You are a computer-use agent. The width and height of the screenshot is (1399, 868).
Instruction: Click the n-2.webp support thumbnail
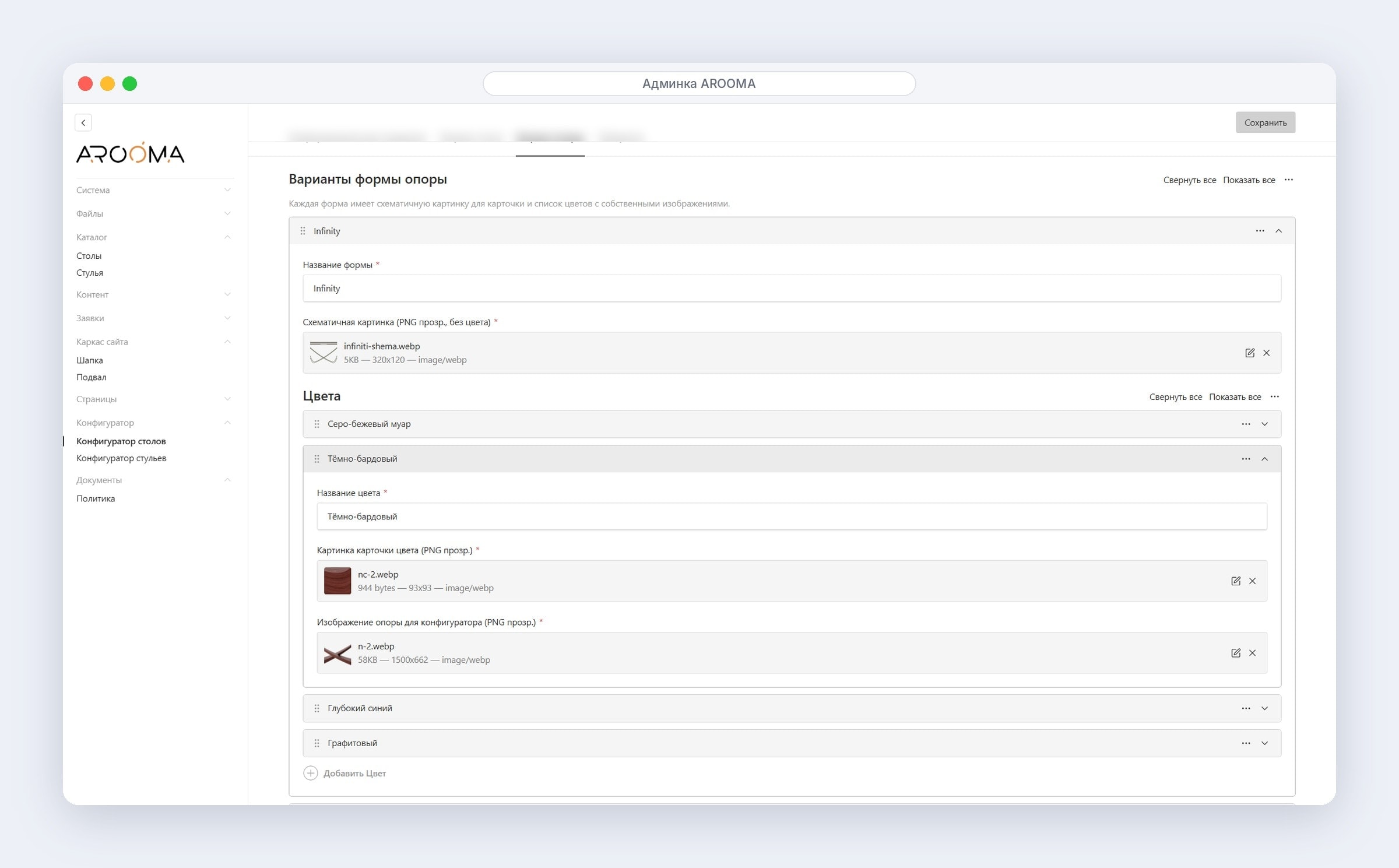point(338,653)
